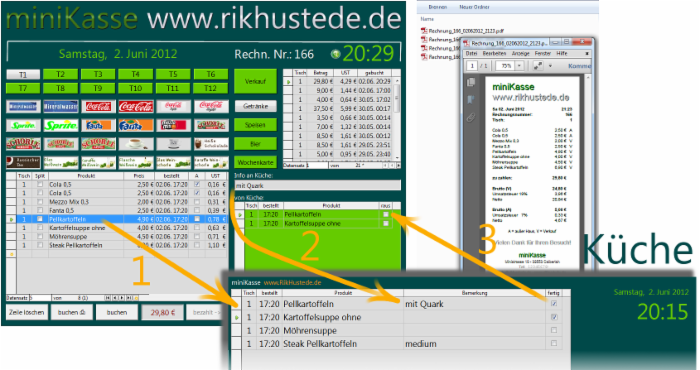Check the raus box for Pellkartoffeln
The height and width of the screenshot is (370, 700).
[x=386, y=215]
